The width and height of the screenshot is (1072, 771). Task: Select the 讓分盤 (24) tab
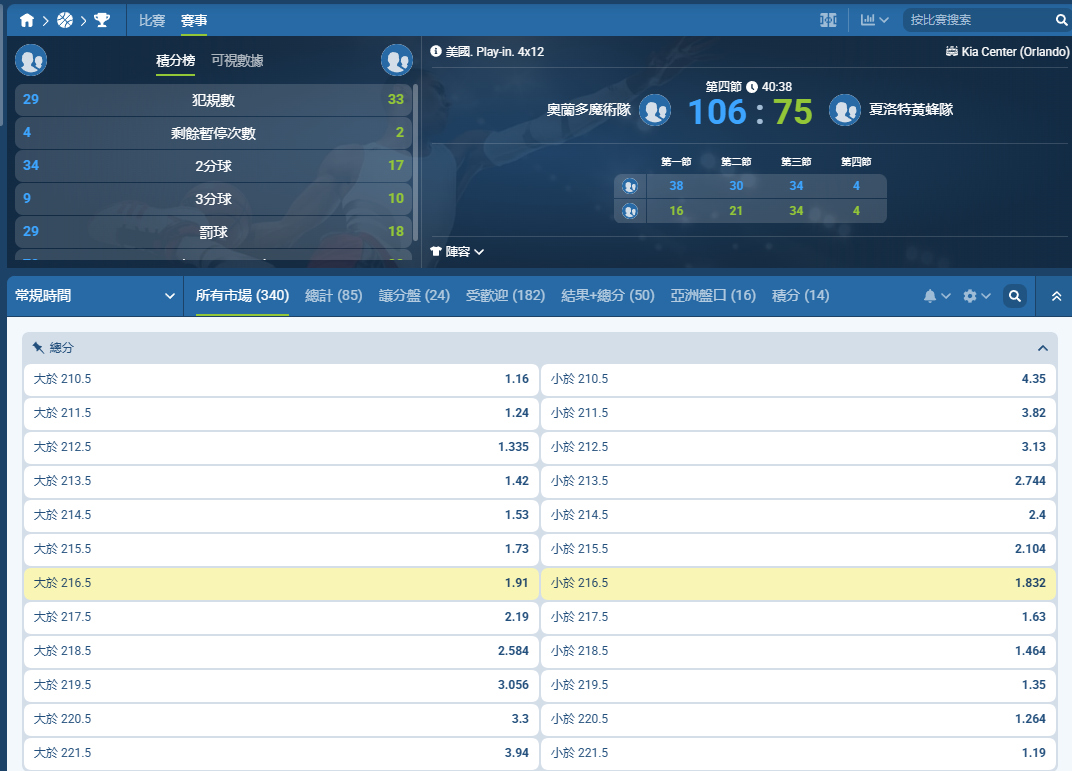click(x=414, y=295)
